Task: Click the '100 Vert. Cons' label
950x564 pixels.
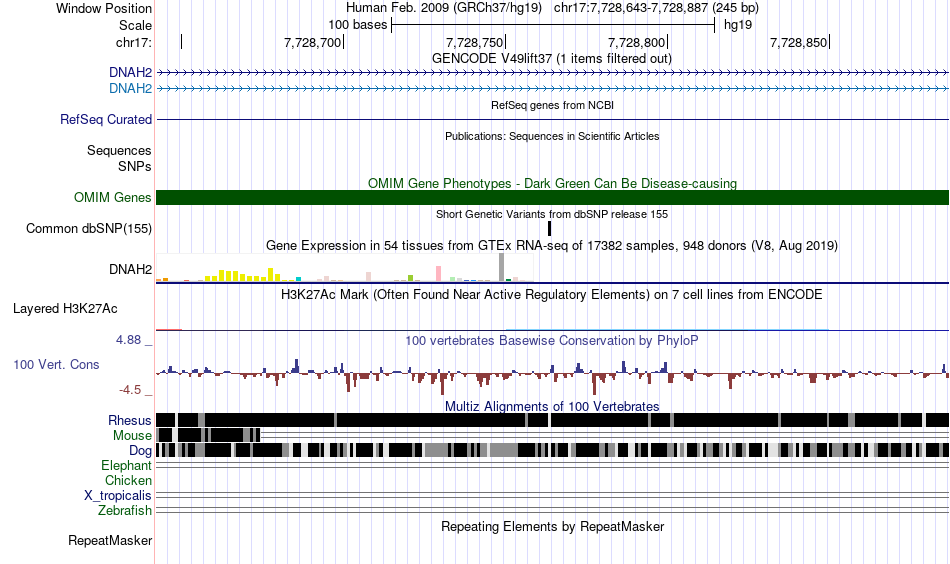Action: tap(56, 364)
